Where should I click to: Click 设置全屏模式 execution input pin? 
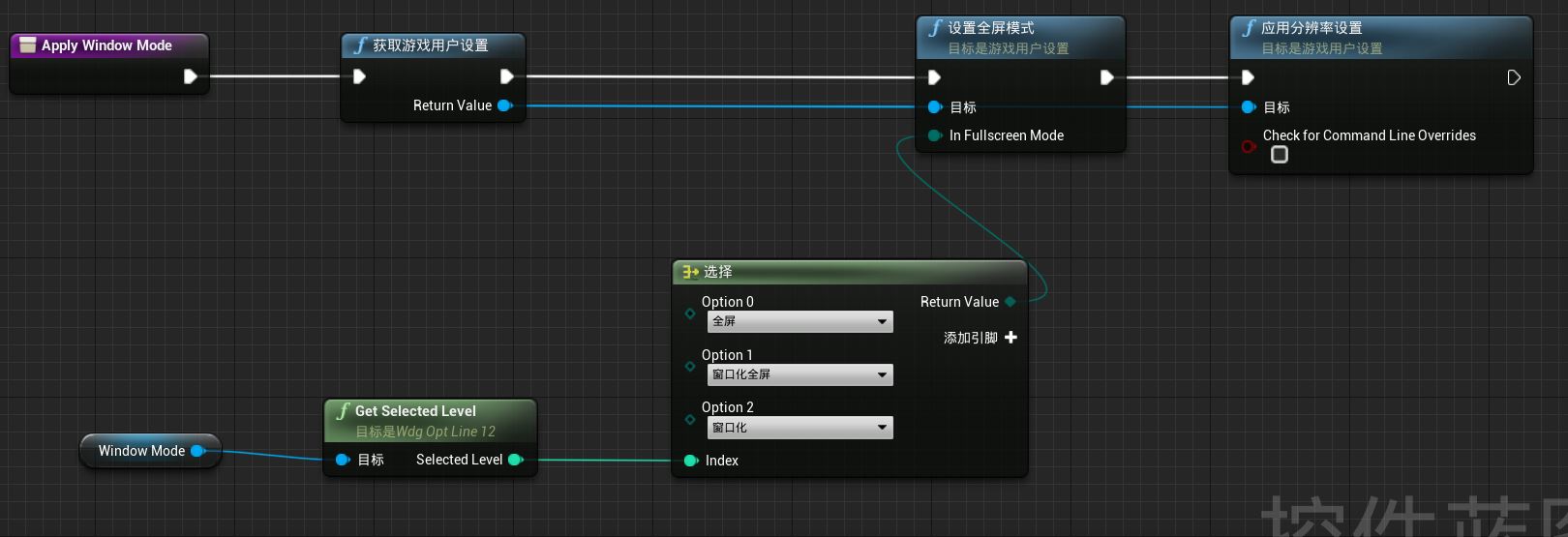point(934,77)
